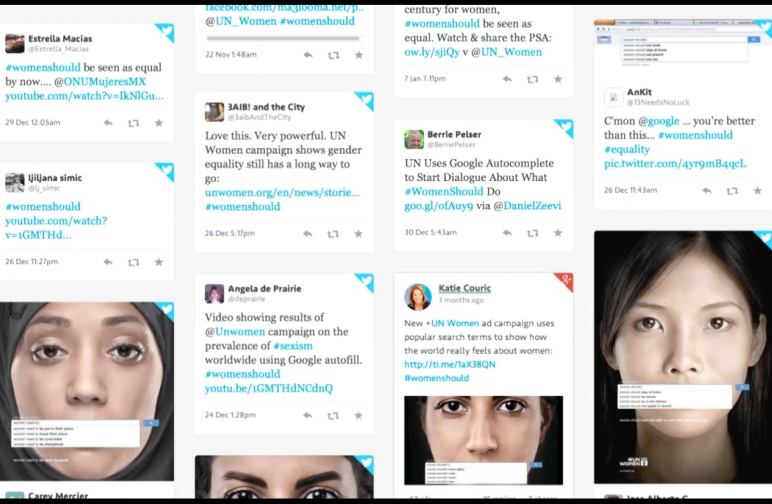Reply to Estrella Macias's tweet
The width and height of the screenshot is (772, 504).
coord(108,123)
